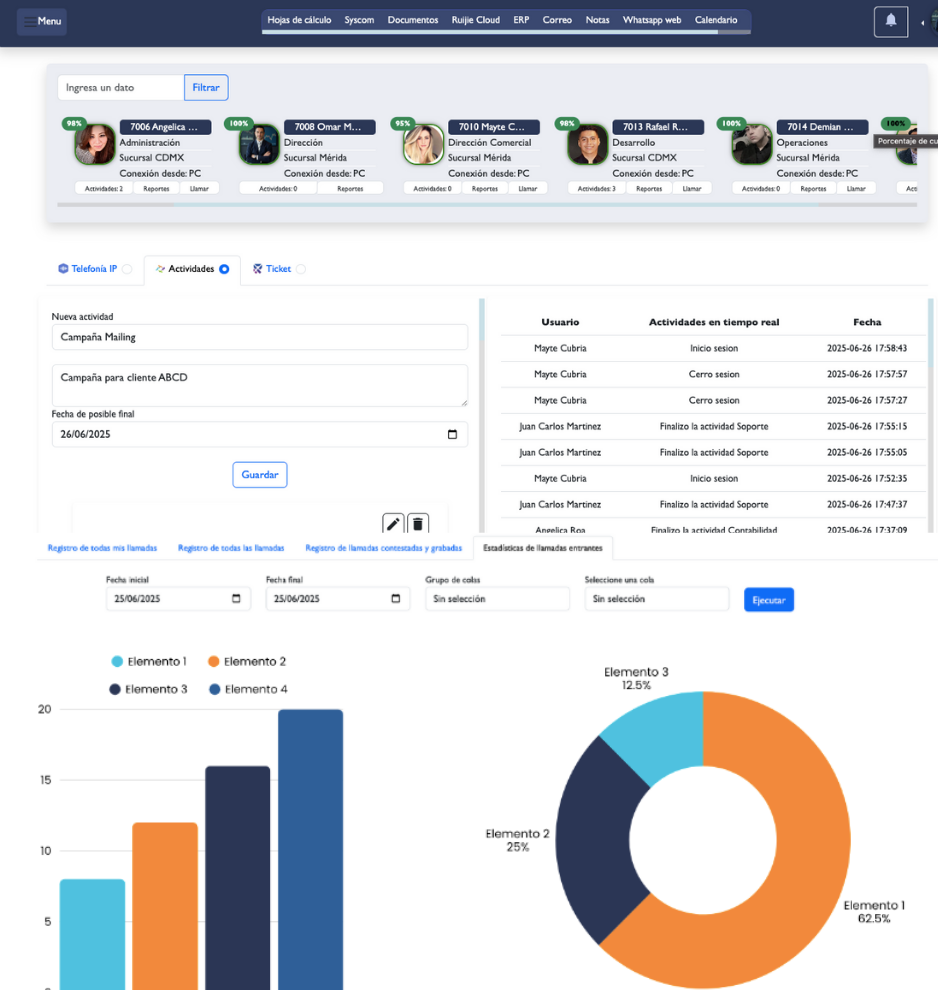Open the hamburger Menu button
The height and width of the screenshot is (990, 938).
[x=42, y=21]
